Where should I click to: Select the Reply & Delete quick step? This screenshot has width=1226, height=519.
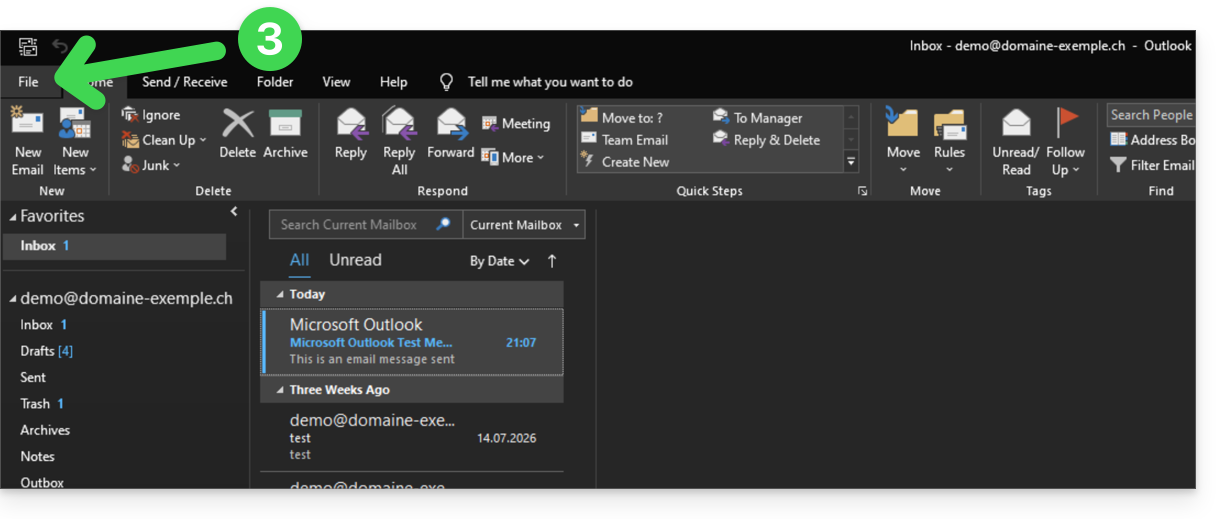point(766,140)
